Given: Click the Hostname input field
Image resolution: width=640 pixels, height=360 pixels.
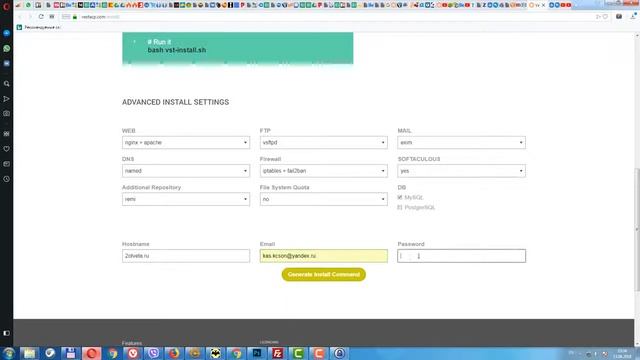Looking at the screenshot, I should (x=186, y=256).
